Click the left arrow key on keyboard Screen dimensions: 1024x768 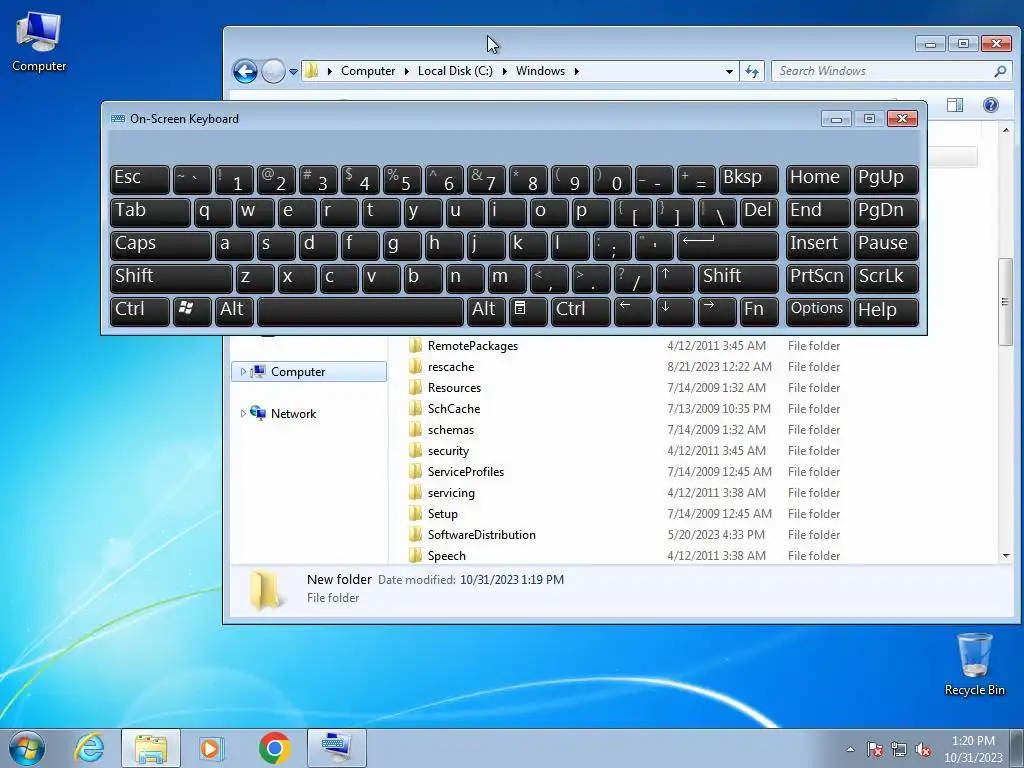pyautogui.click(x=633, y=311)
